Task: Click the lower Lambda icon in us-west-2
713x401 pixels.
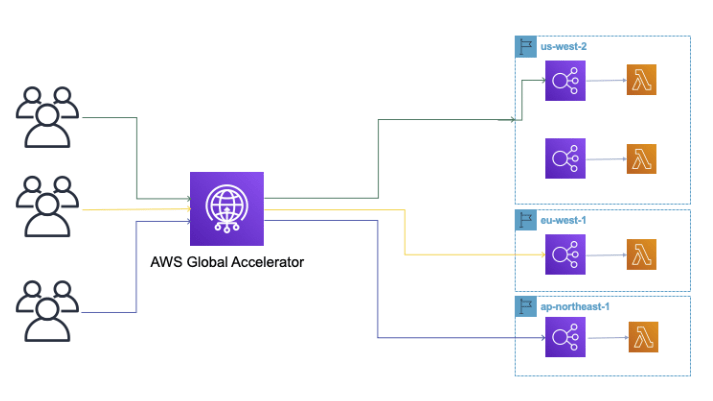Action: pos(641,159)
